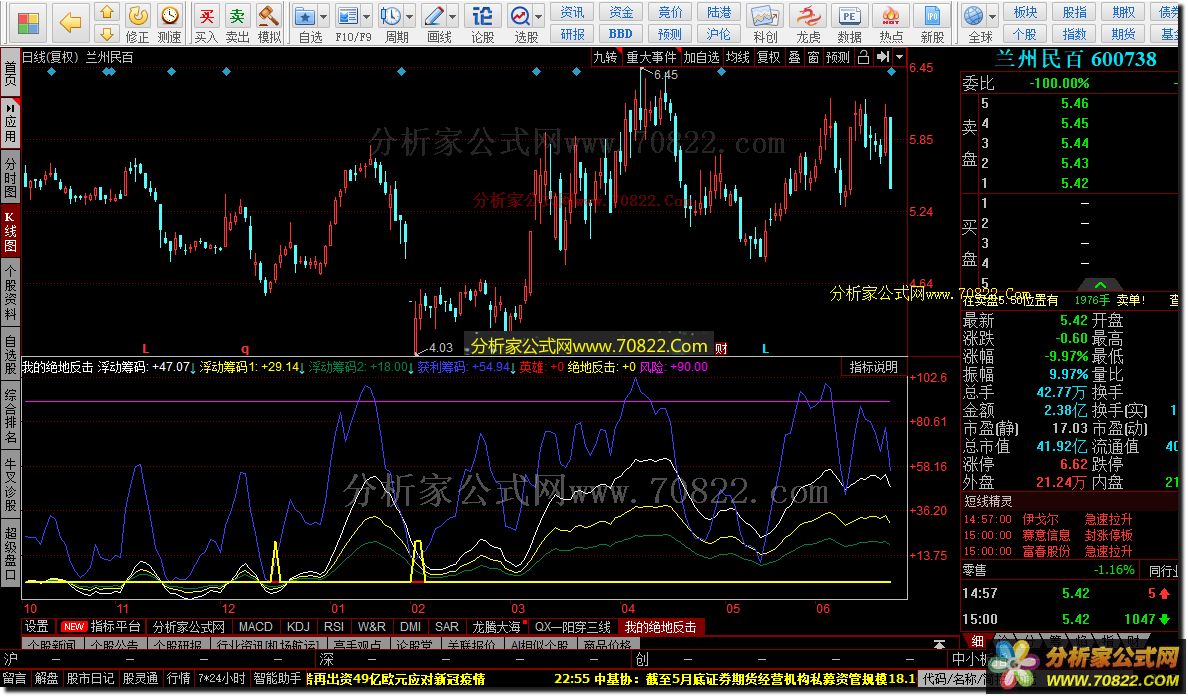The image size is (1188, 696).
Task: Switch to the RSI indicator tab
Action: pyautogui.click(x=334, y=627)
